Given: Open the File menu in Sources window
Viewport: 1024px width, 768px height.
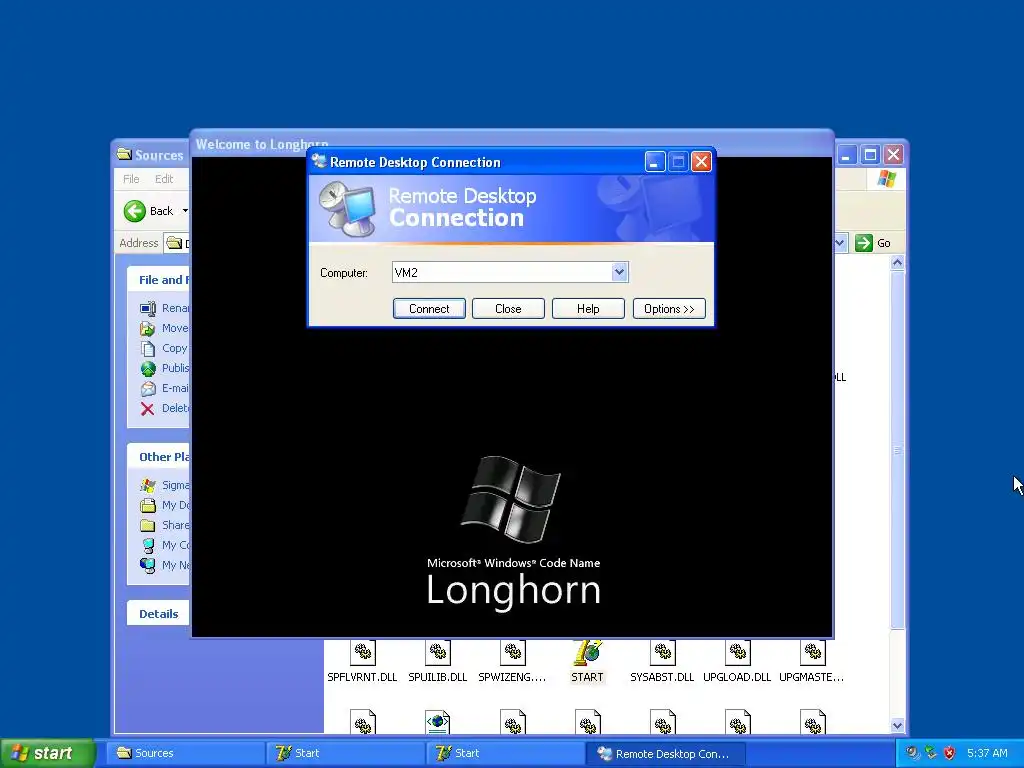Looking at the screenshot, I should pos(131,179).
